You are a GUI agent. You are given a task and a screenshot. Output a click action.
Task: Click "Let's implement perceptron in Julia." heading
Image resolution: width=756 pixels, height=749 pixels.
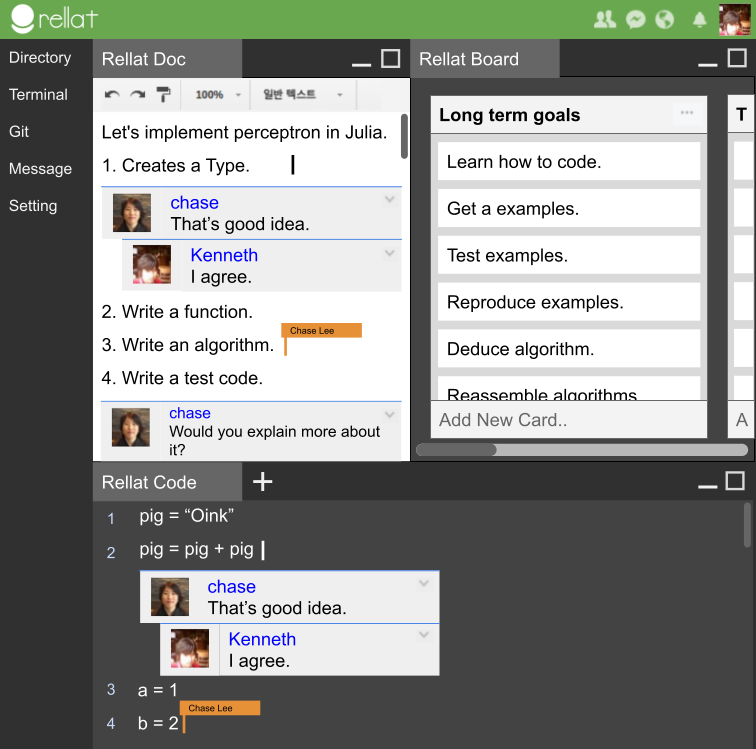click(244, 132)
